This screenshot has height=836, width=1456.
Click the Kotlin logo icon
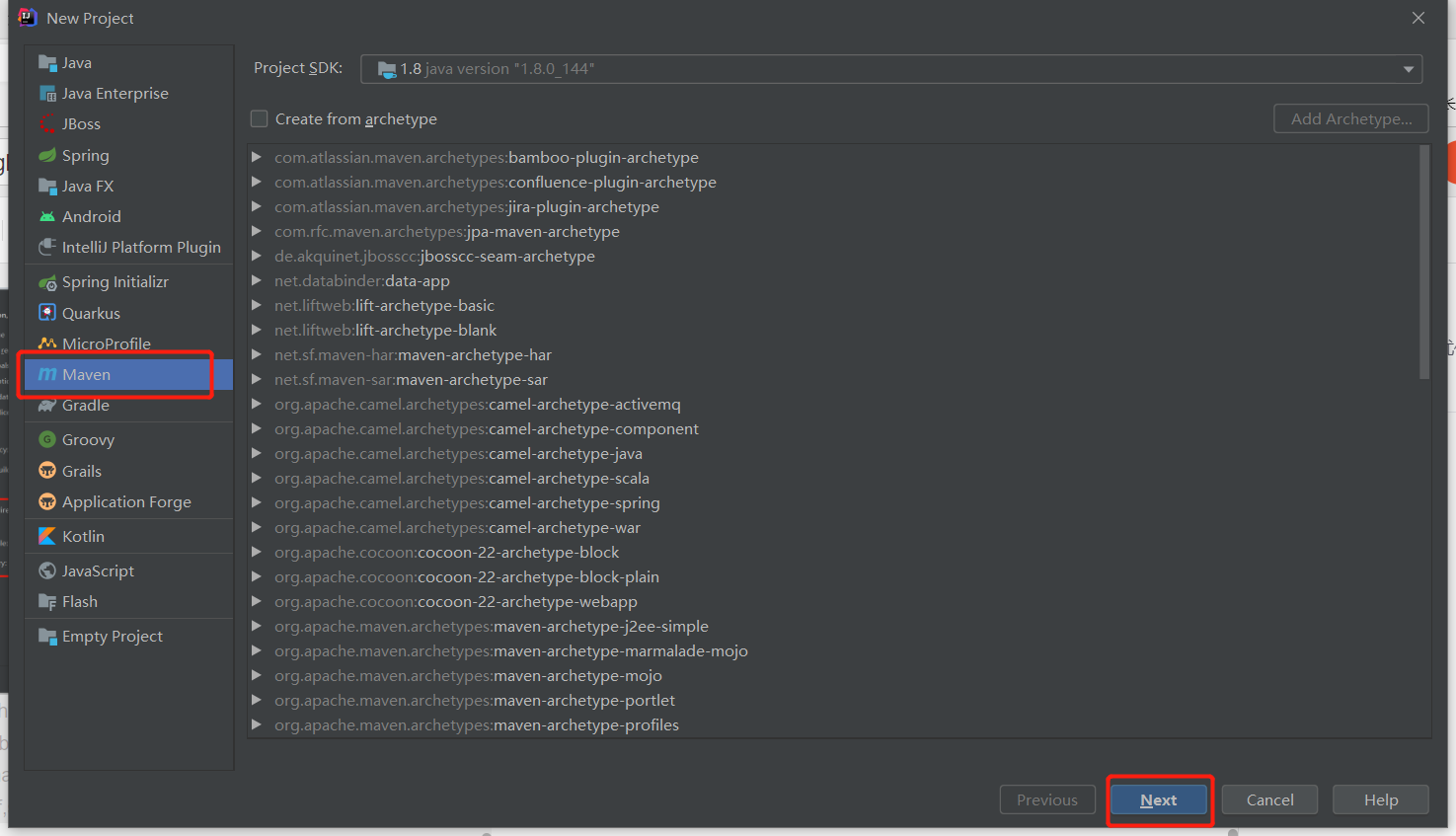pyautogui.click(x=47, y=536)
